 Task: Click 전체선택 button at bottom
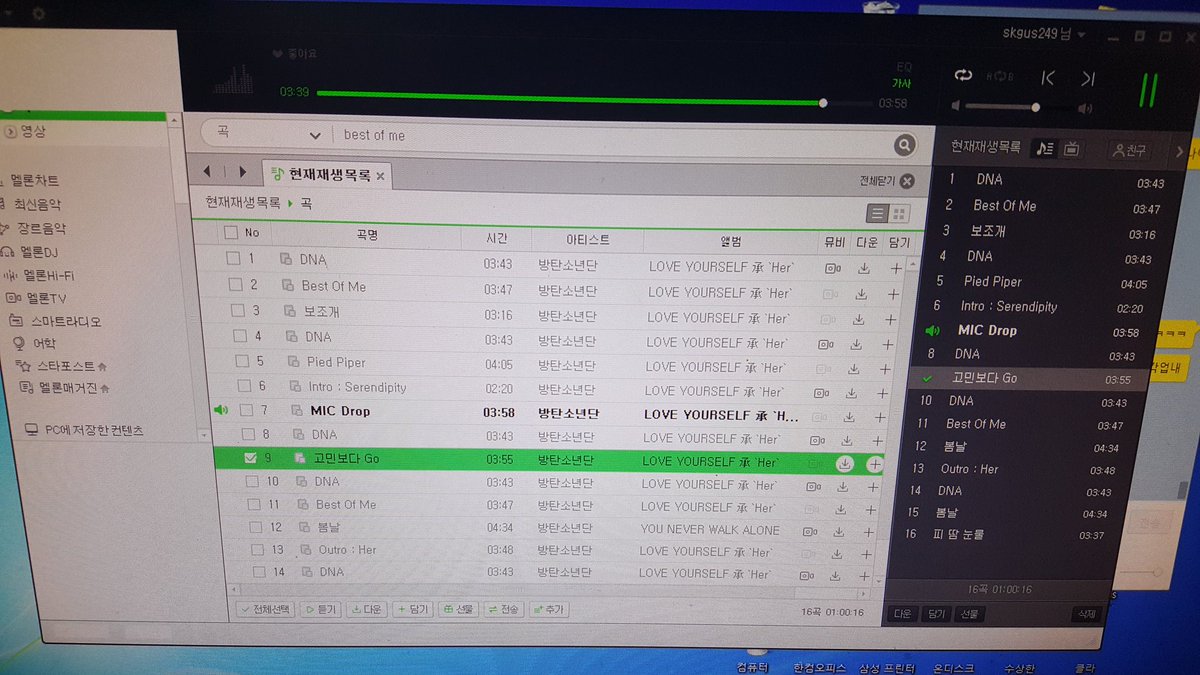pyautogui.click(x=265, y=609)
